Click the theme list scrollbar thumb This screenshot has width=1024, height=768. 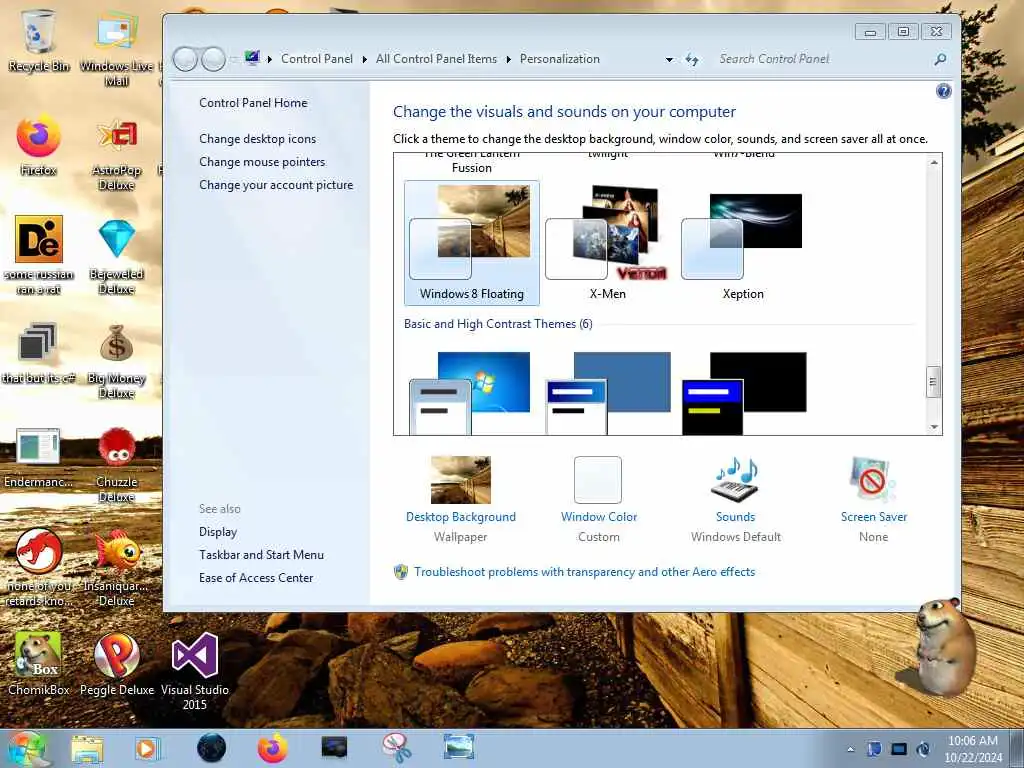coord(933,383)
